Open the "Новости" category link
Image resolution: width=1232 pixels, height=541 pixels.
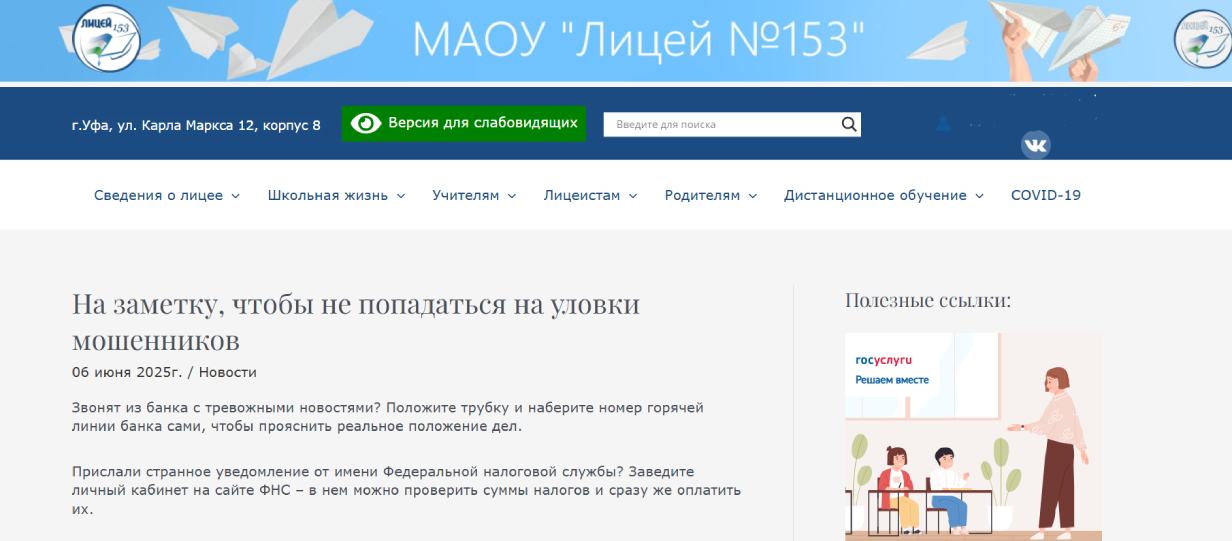(228, 373)
